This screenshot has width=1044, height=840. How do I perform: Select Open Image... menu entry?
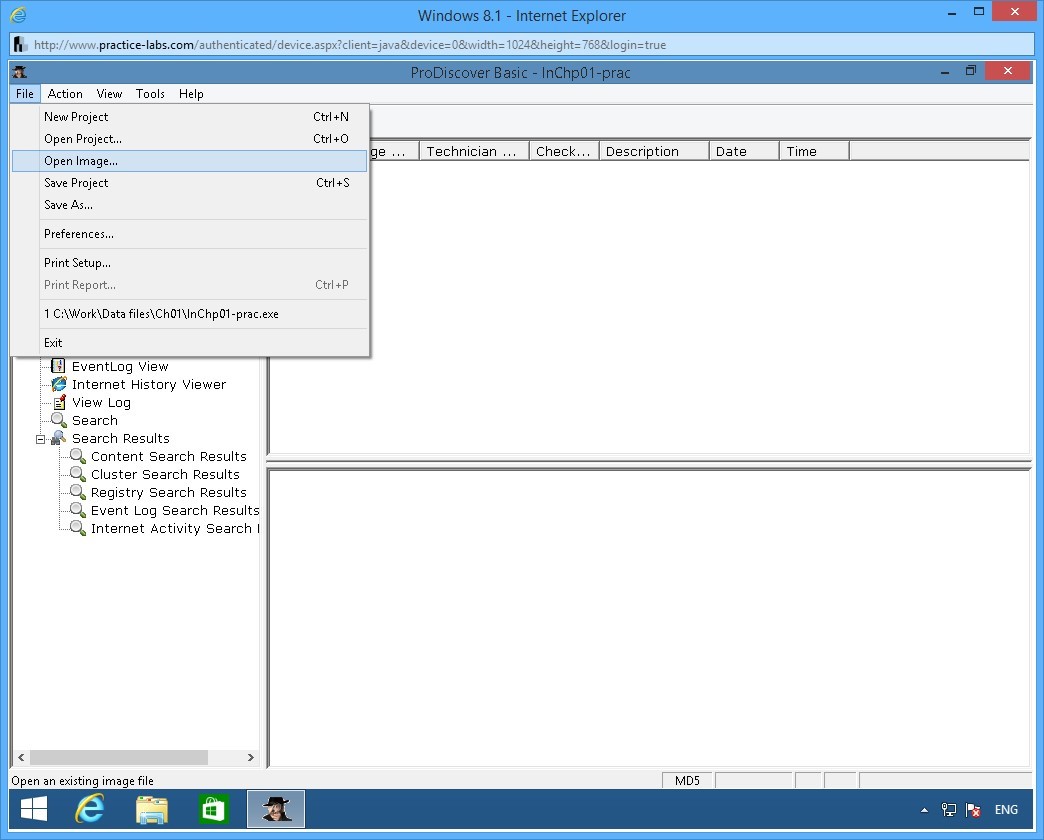coord(190,160)
